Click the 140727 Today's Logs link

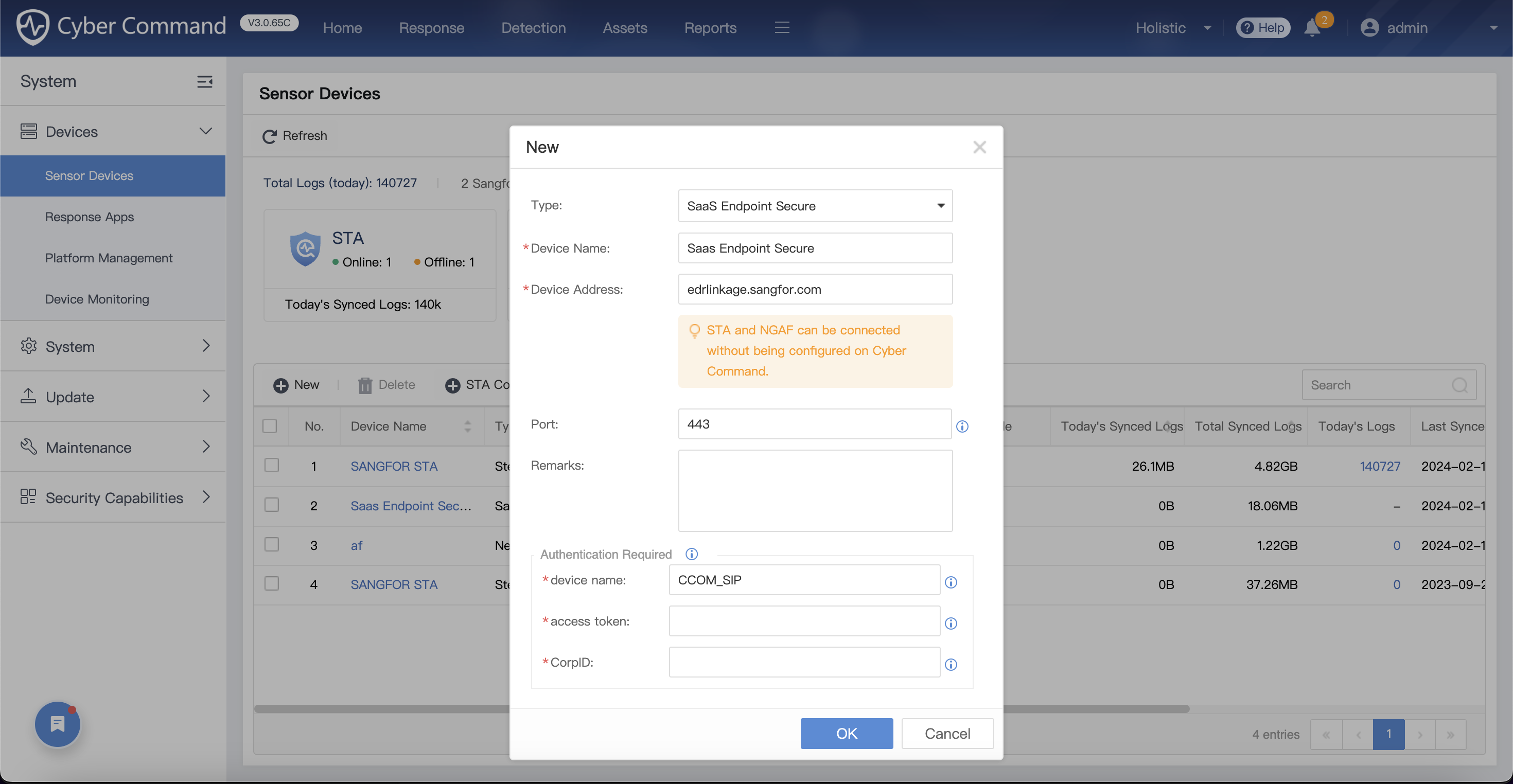click(1380, 466)
